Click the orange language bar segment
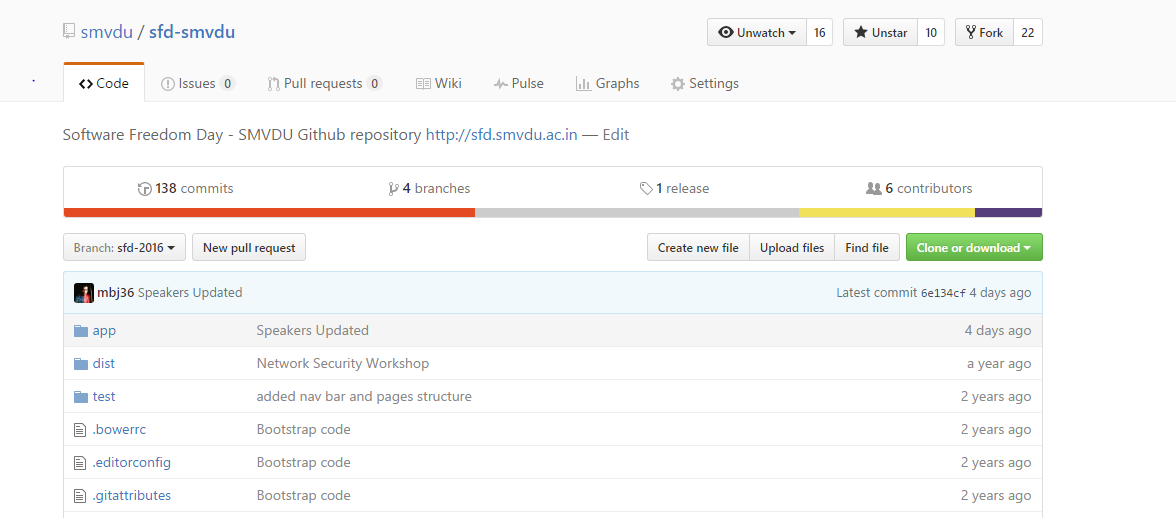 tap(269, 213)
